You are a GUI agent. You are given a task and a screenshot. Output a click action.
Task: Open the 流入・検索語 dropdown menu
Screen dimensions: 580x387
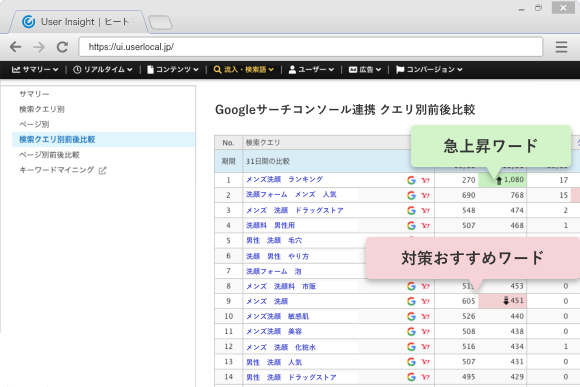point(244,70)
